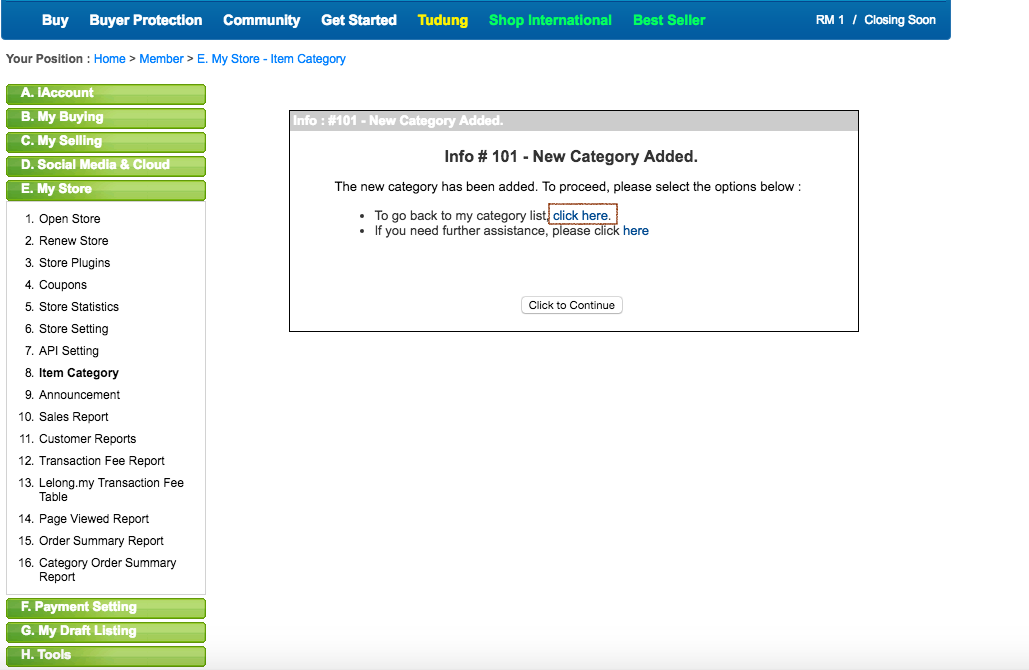
Task: Select Transaction Fee Report in the sidebar
Action: tap(102, 461)
